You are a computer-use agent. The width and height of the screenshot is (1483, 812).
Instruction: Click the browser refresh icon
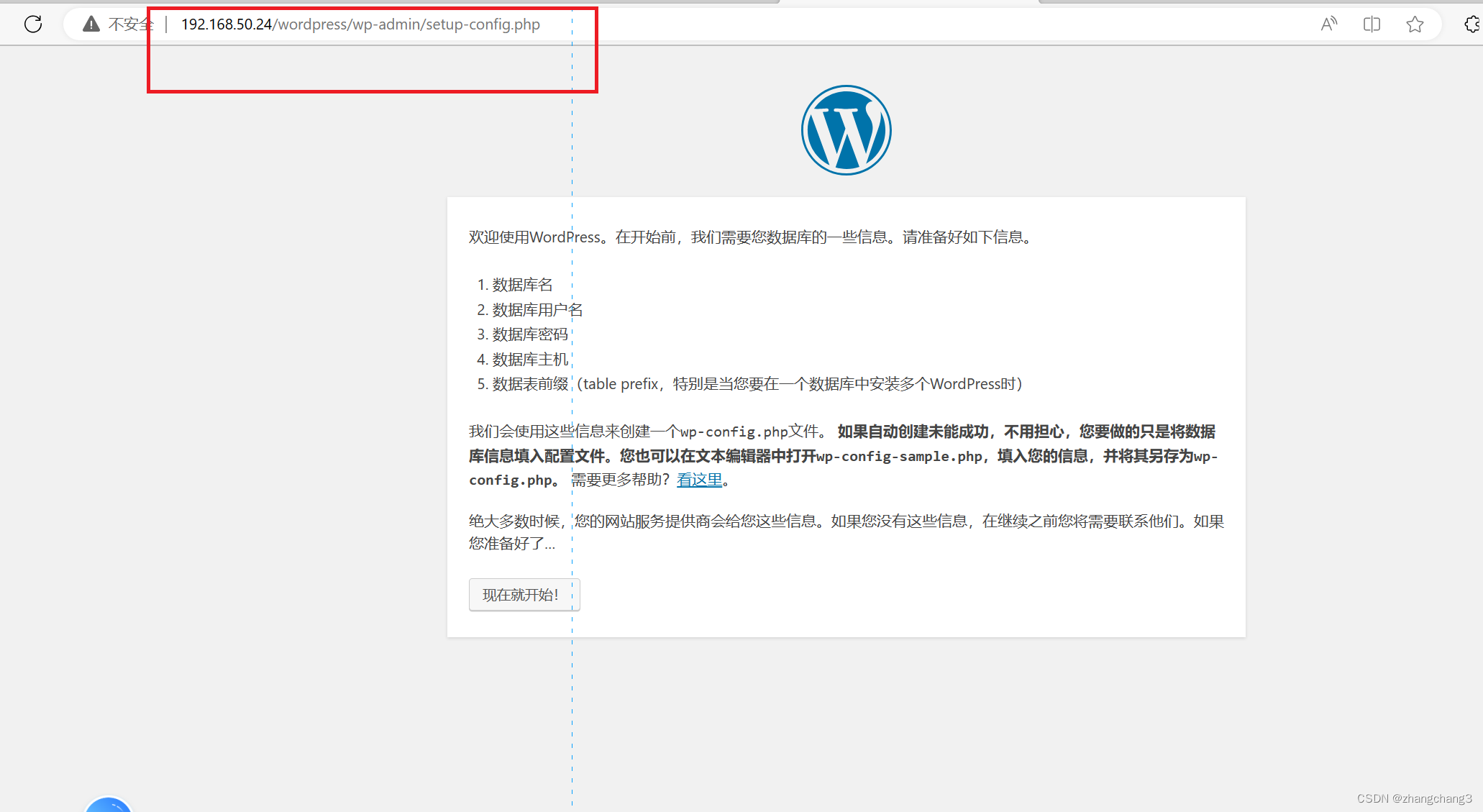(33, 24)
